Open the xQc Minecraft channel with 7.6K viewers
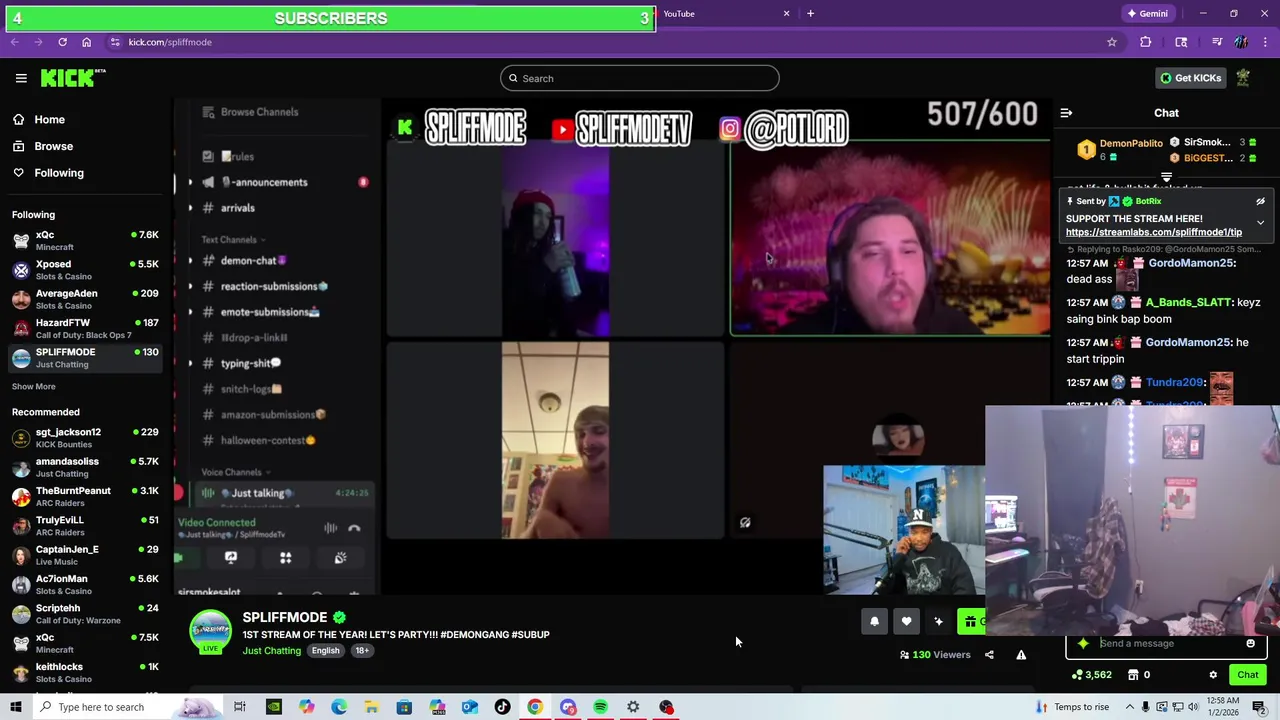The height and width of the screenshot is (720, 1280). tap(85, 241)
